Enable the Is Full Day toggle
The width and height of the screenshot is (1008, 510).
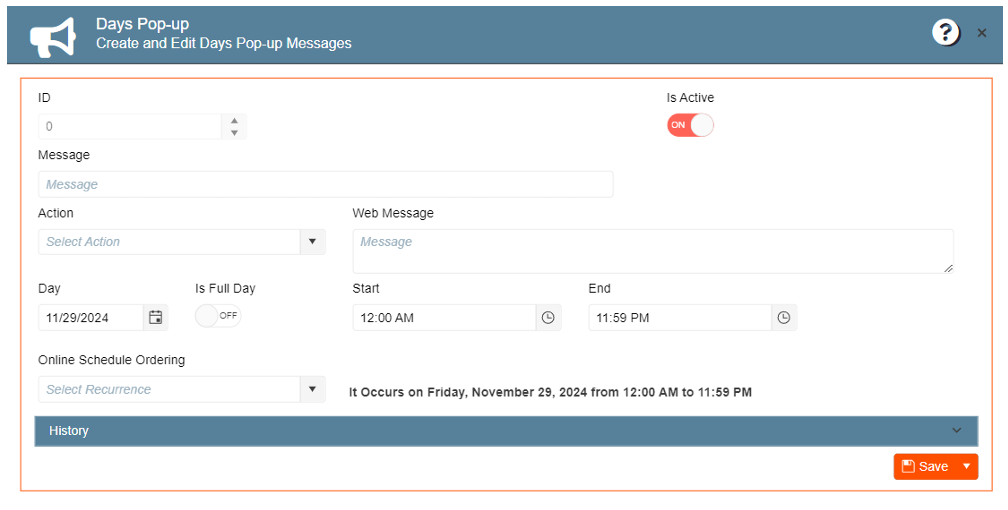coord(218,316)
